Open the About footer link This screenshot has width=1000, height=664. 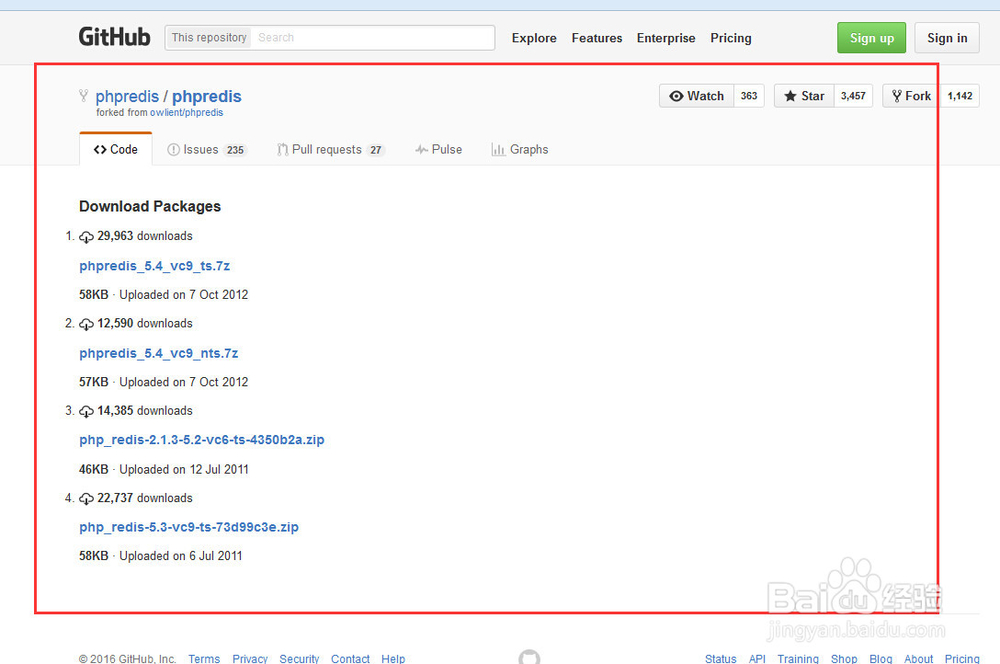coord(918,658)
